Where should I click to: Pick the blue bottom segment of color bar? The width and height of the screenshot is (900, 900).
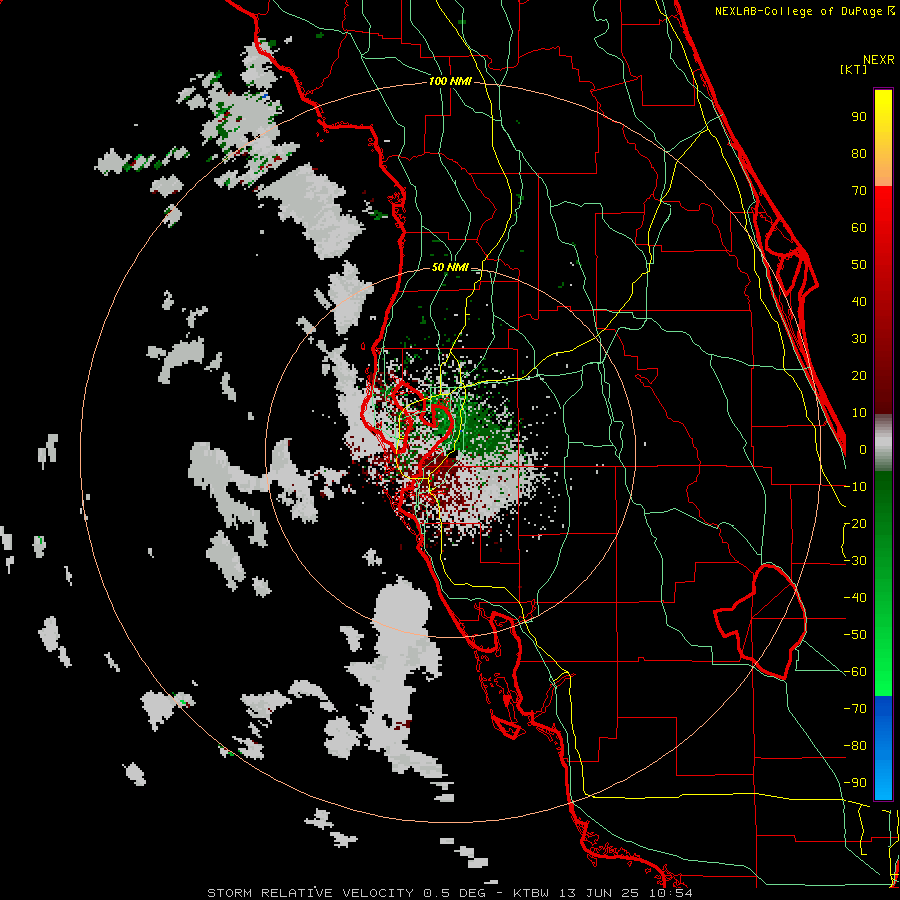click(883, 748)
